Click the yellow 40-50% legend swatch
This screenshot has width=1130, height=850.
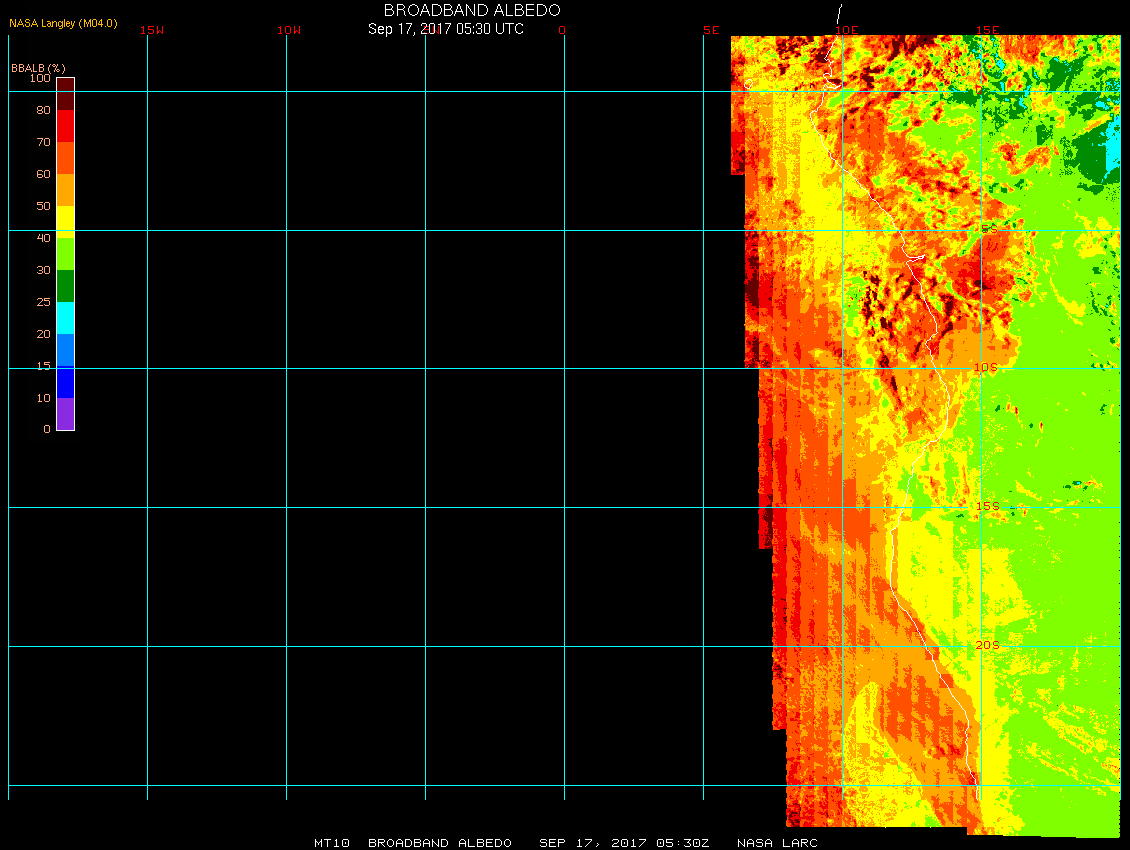coord(65,220)
